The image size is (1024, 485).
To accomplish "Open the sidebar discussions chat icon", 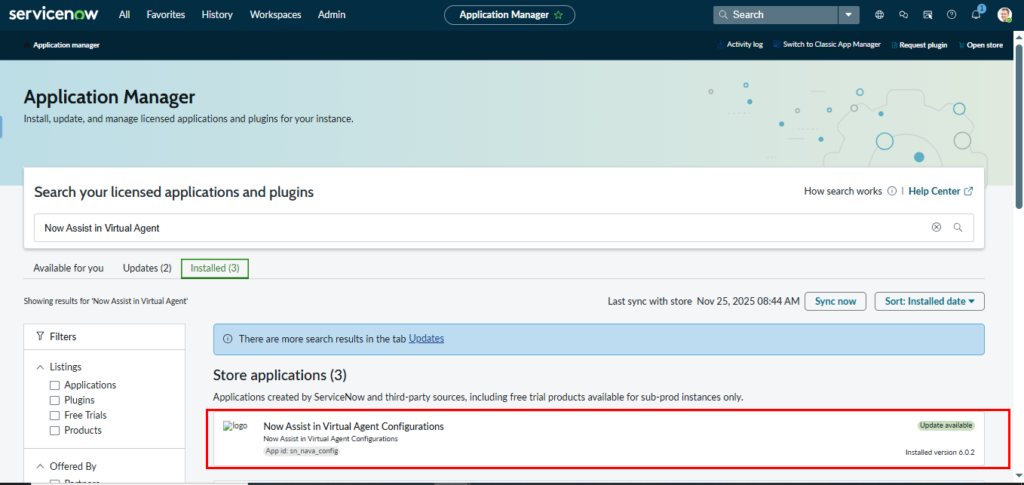I will (903, 15).
